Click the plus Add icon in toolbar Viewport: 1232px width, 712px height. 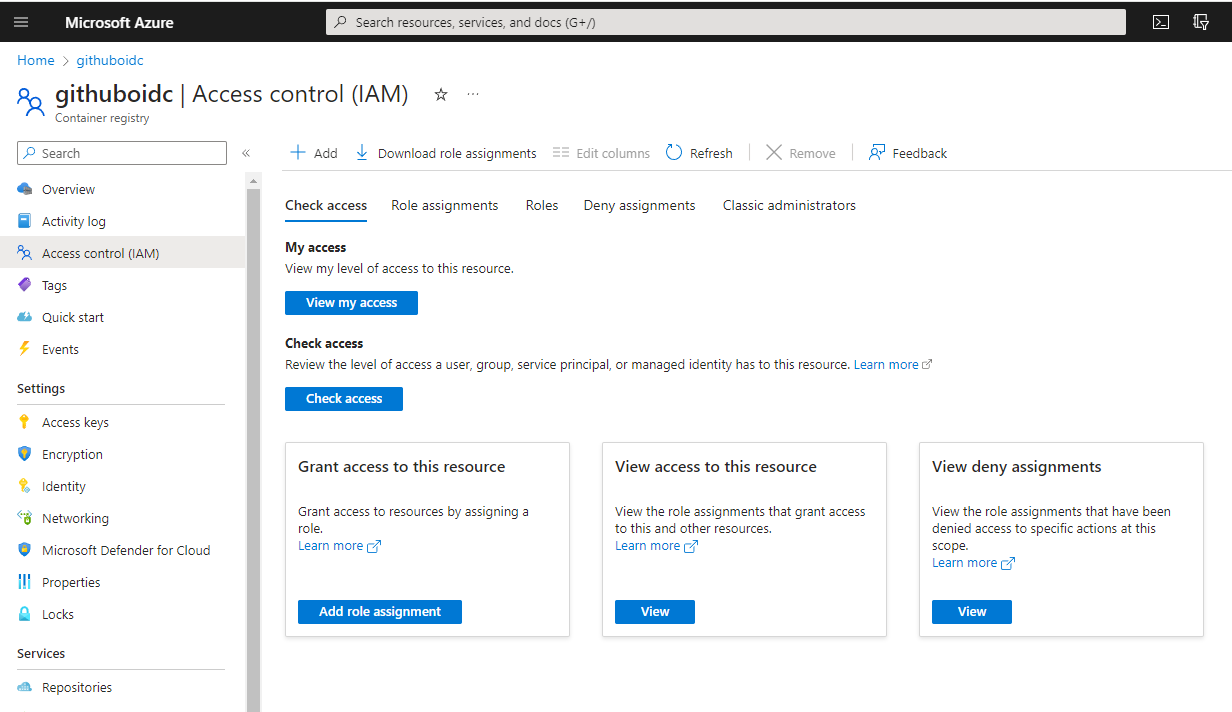pyautogui.click(x=297, y=152)
